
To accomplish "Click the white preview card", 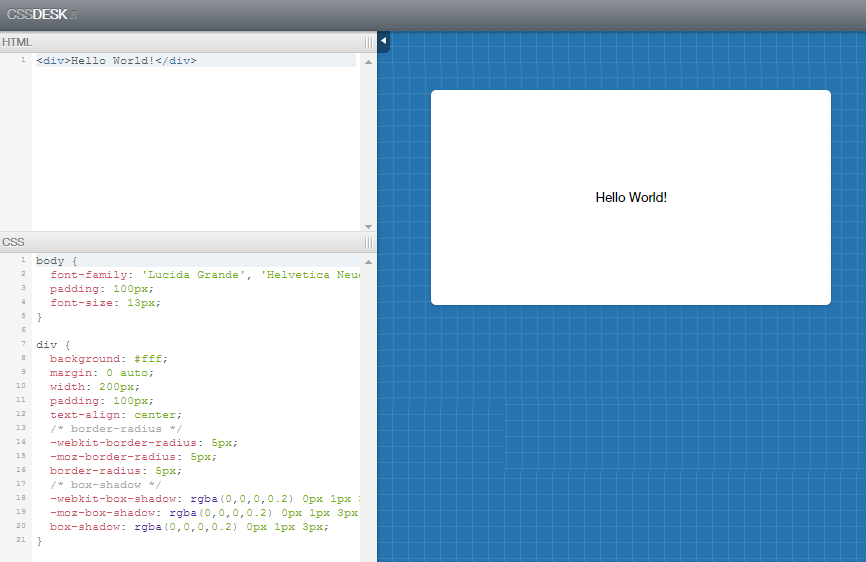I will pos(631,197).
